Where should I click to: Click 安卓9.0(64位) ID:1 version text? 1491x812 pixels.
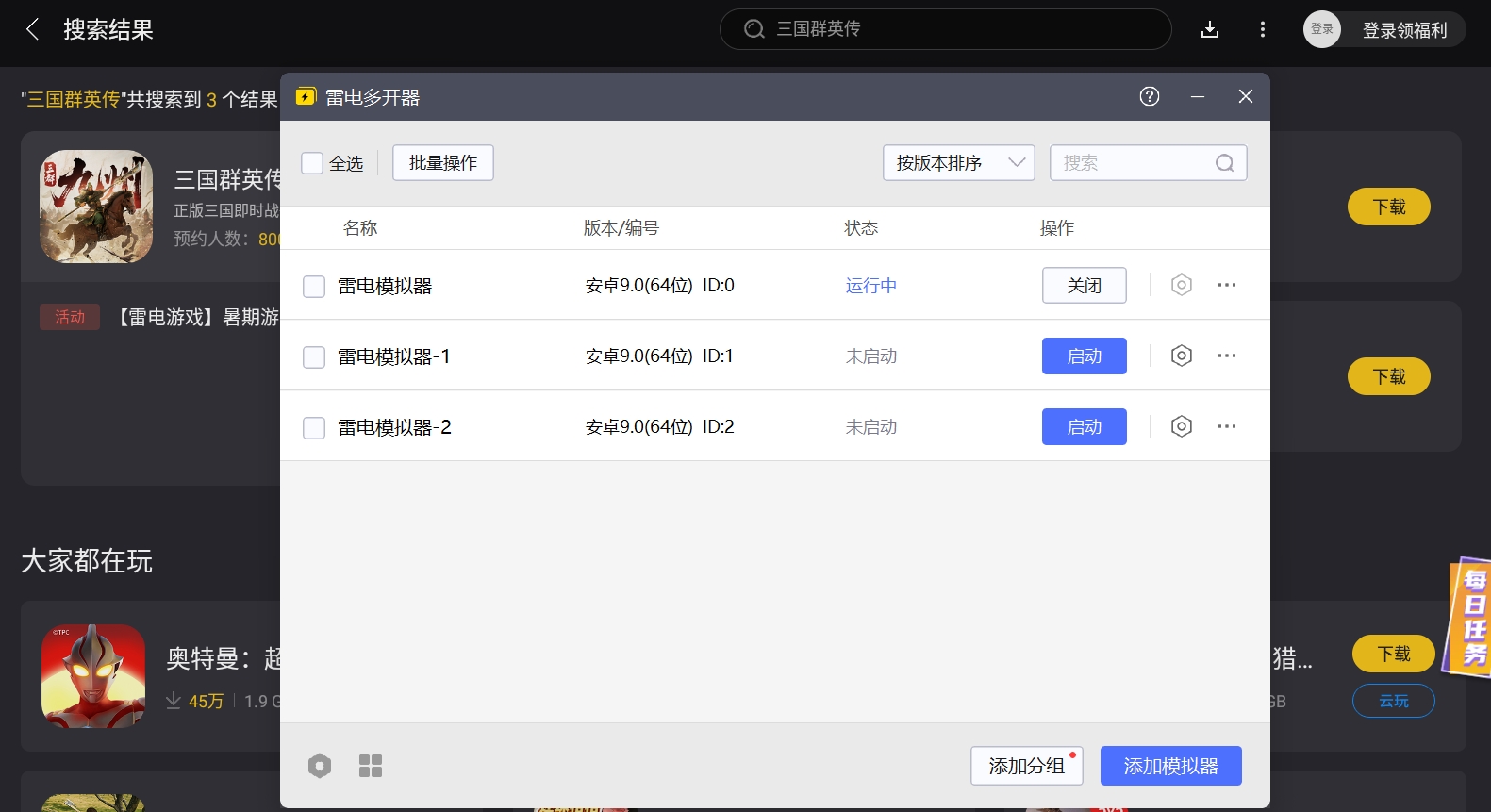click(x=659, y=356)
